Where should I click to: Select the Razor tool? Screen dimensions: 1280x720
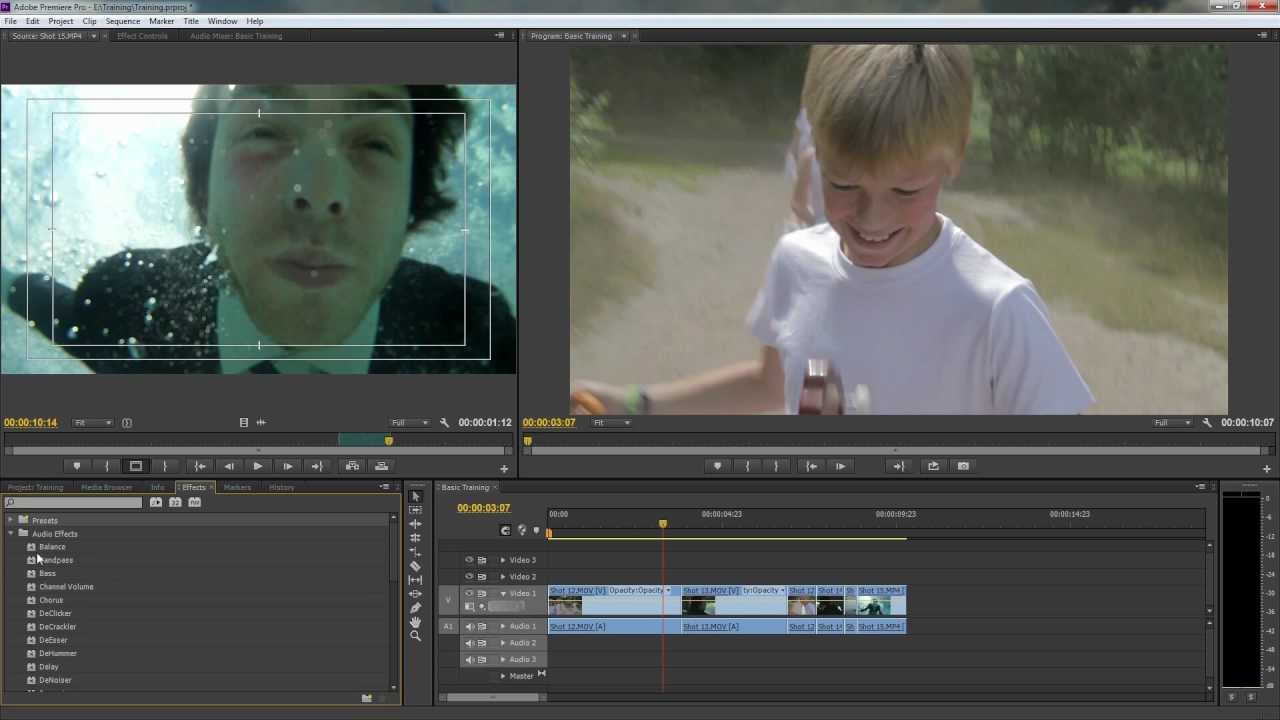[416, 566]
